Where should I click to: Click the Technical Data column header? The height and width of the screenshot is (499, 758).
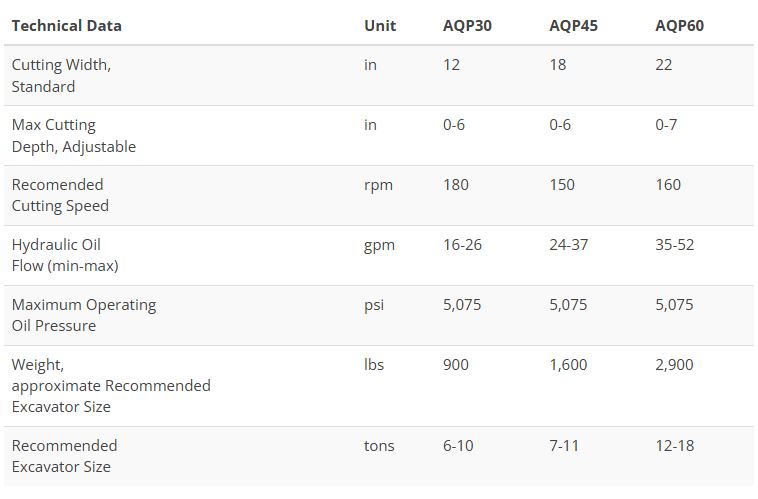point(66,25)
